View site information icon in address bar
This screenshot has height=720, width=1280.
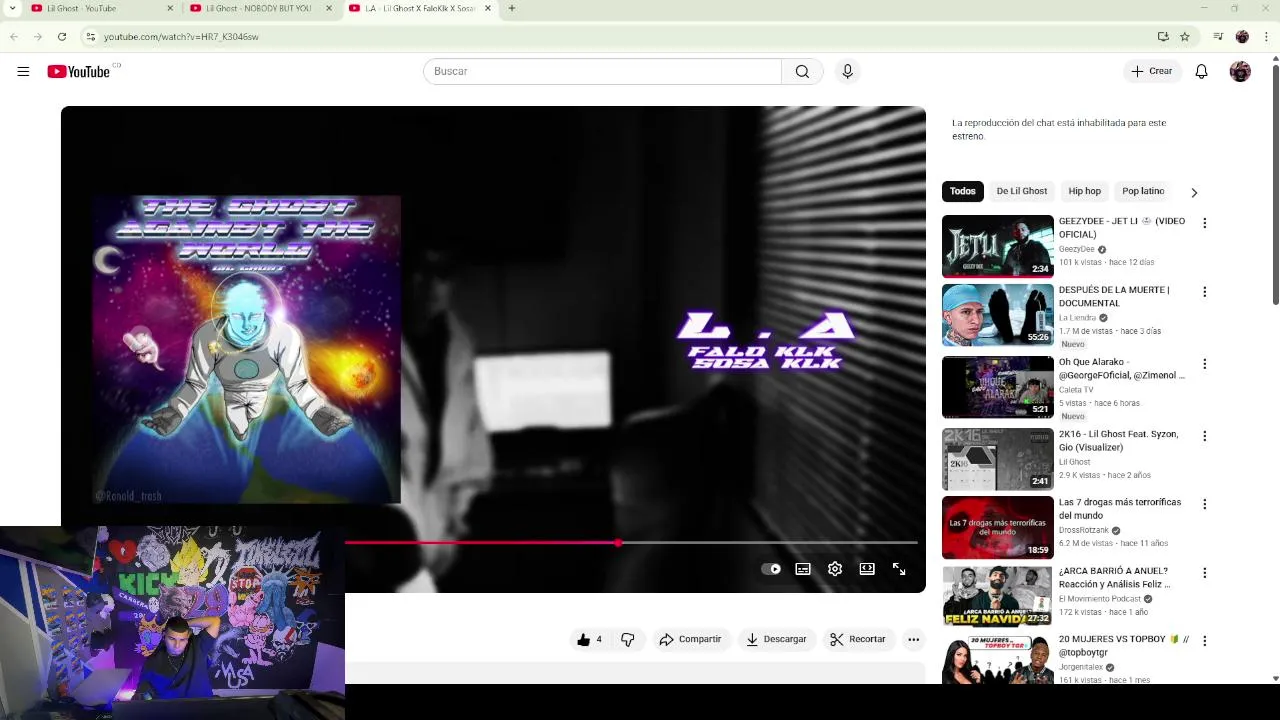[x=90, y=36]
